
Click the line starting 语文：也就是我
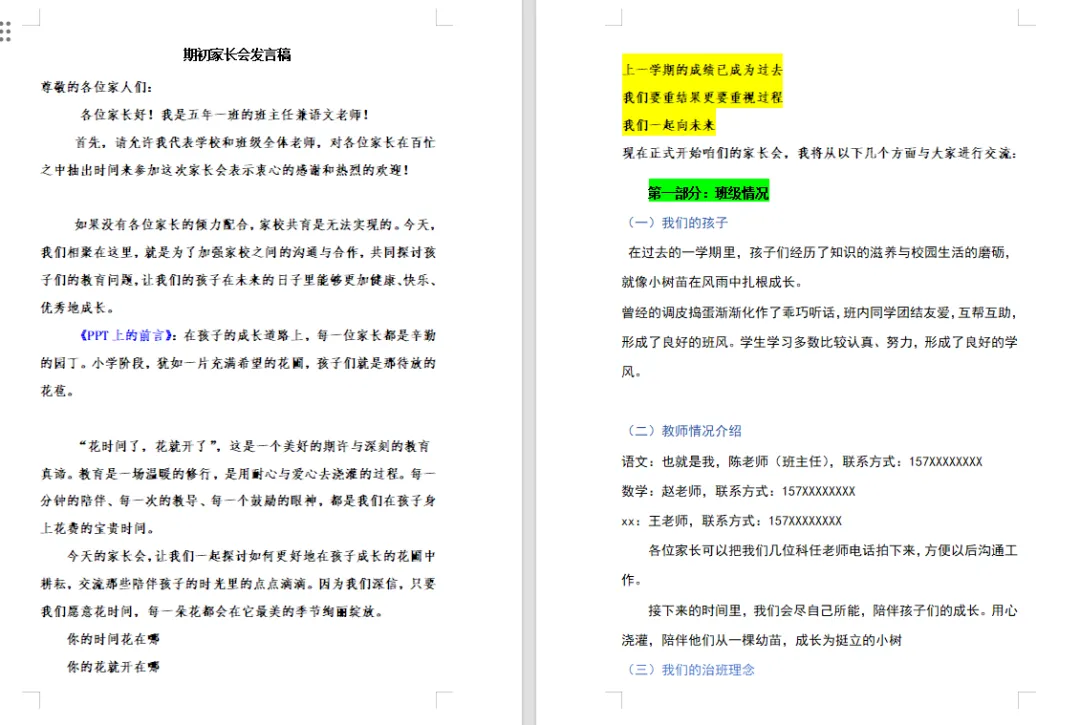pyautogui.click(x=802, y=461)
